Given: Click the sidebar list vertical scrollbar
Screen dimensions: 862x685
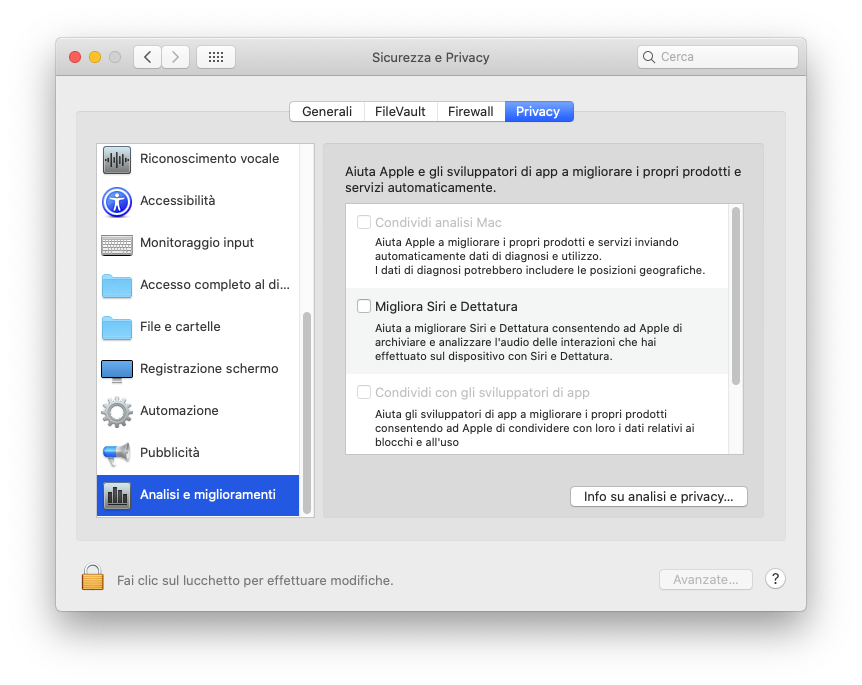Looking at the screenshot, I should point(307,410).
